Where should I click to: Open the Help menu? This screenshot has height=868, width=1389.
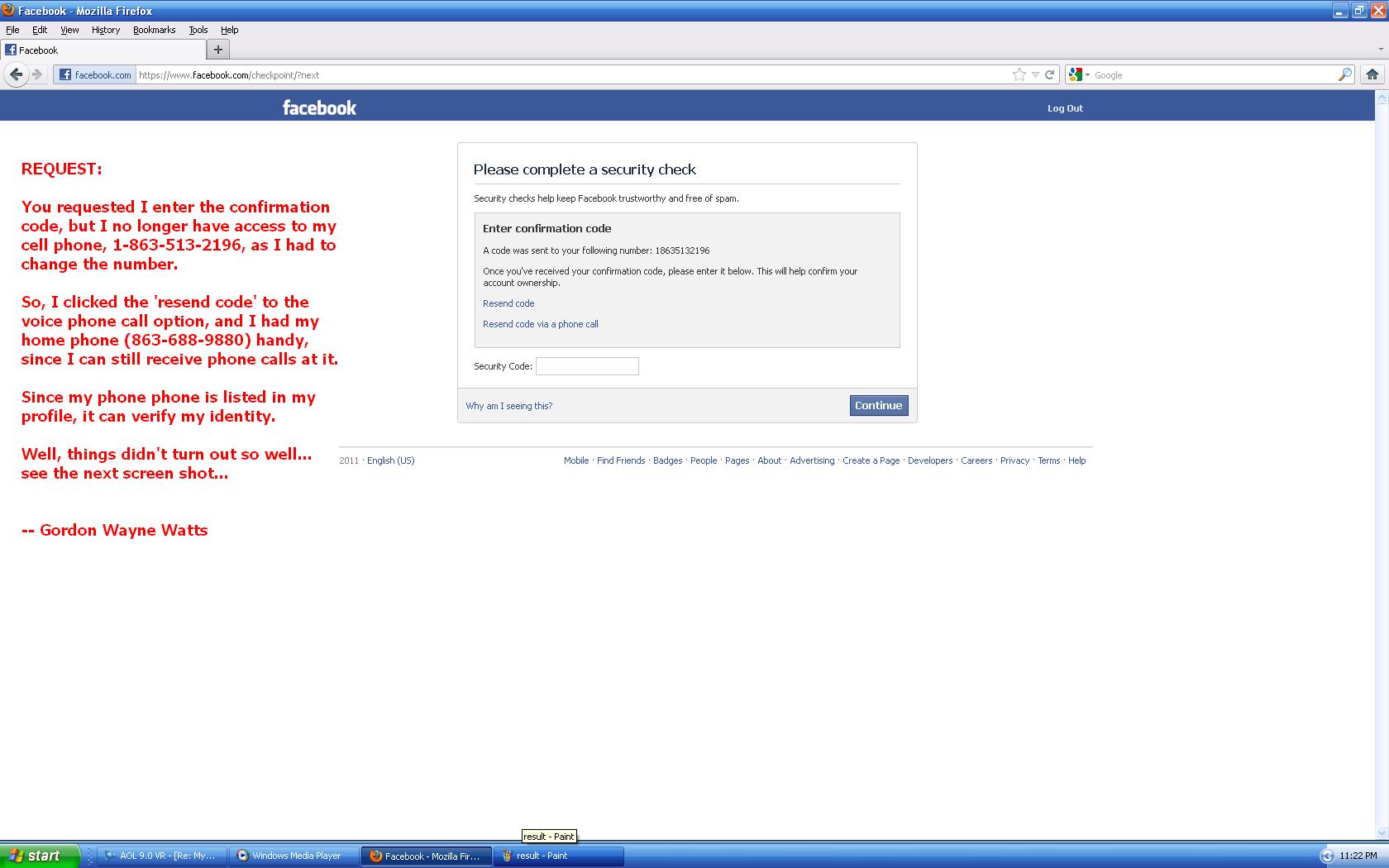tap(229, 30)
